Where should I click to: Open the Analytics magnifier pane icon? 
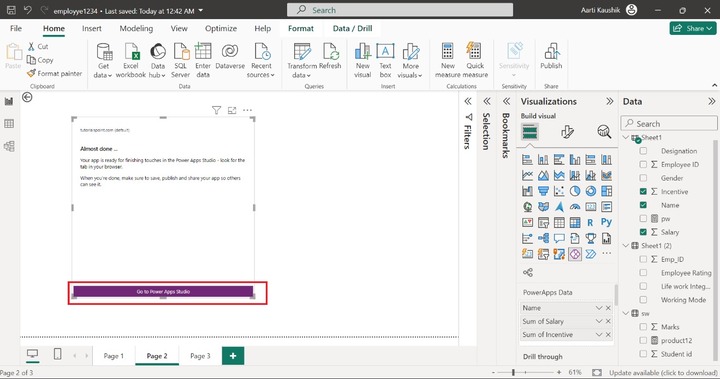click(604, 132)
